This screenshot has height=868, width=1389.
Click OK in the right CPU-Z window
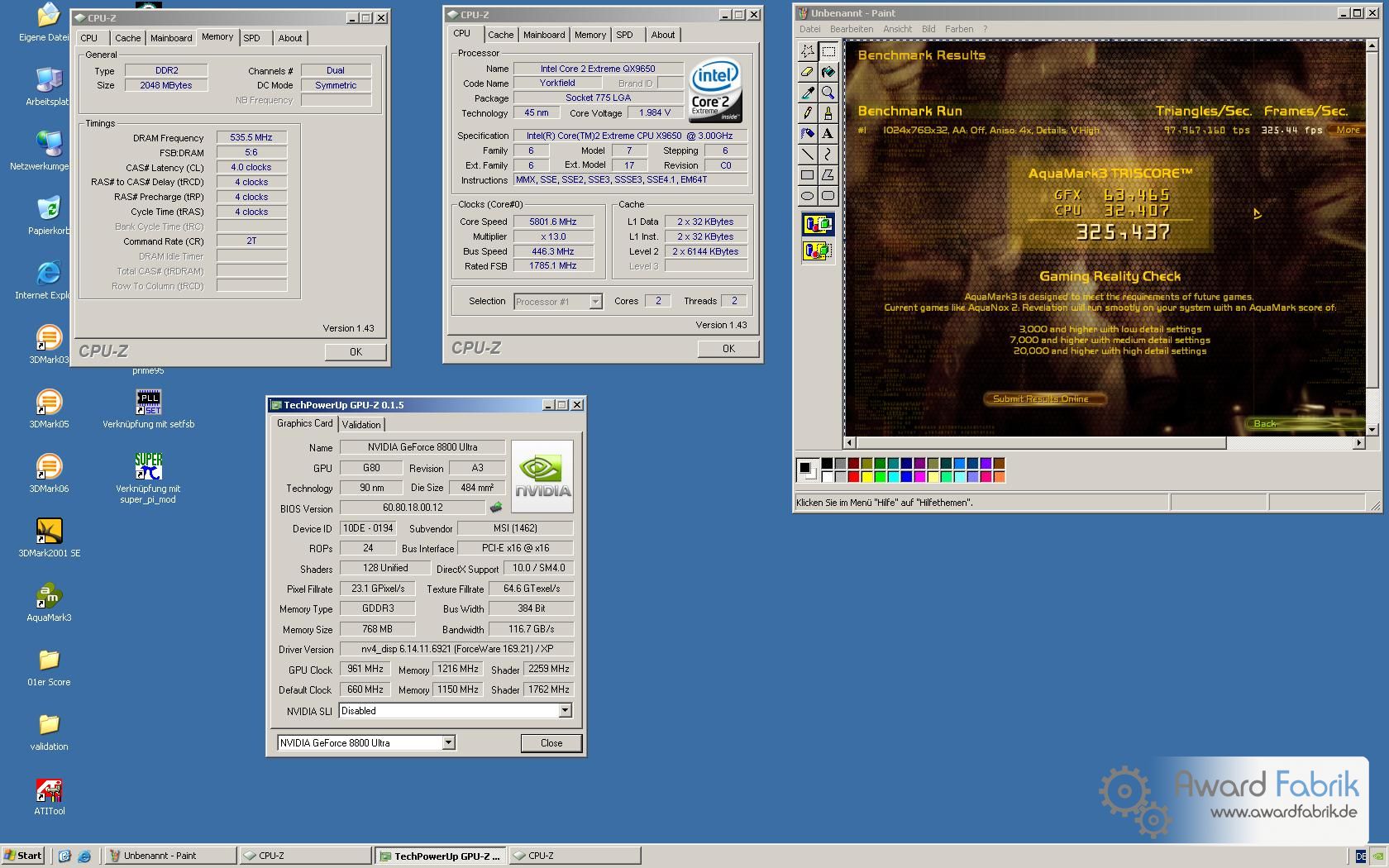[x=728, y=349]
